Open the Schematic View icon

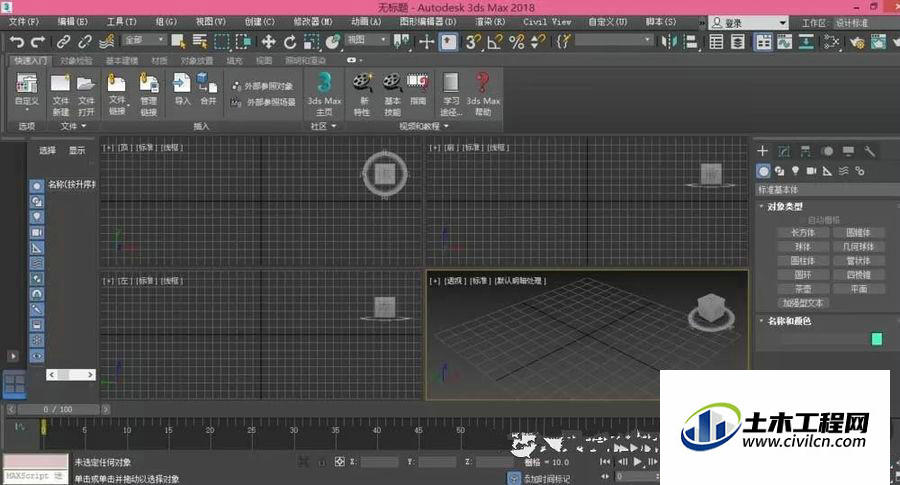[806, 42]
